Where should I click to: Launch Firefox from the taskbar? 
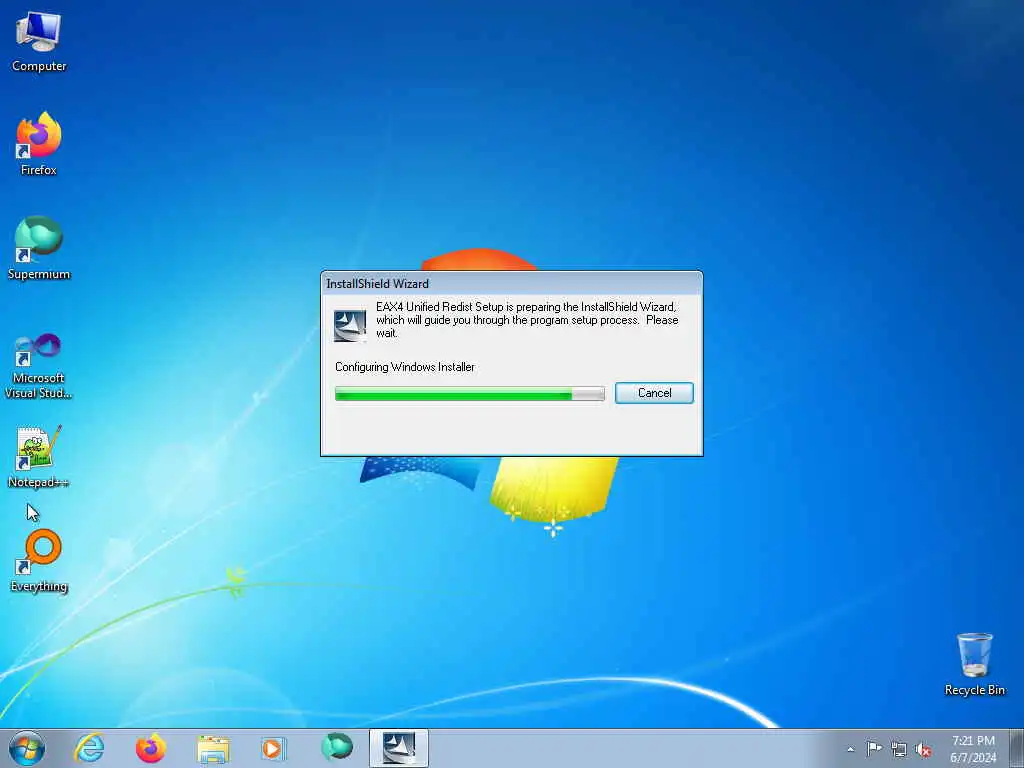pos(151,748)
